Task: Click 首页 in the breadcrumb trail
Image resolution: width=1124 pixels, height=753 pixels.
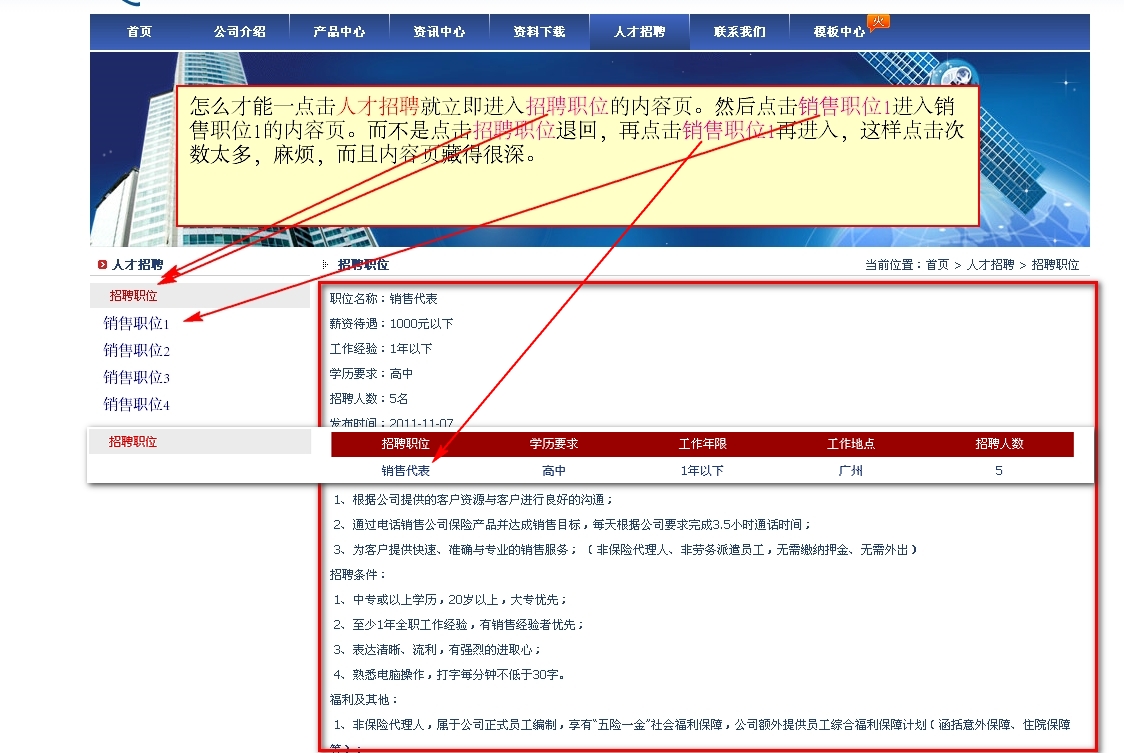Action: 937,265
